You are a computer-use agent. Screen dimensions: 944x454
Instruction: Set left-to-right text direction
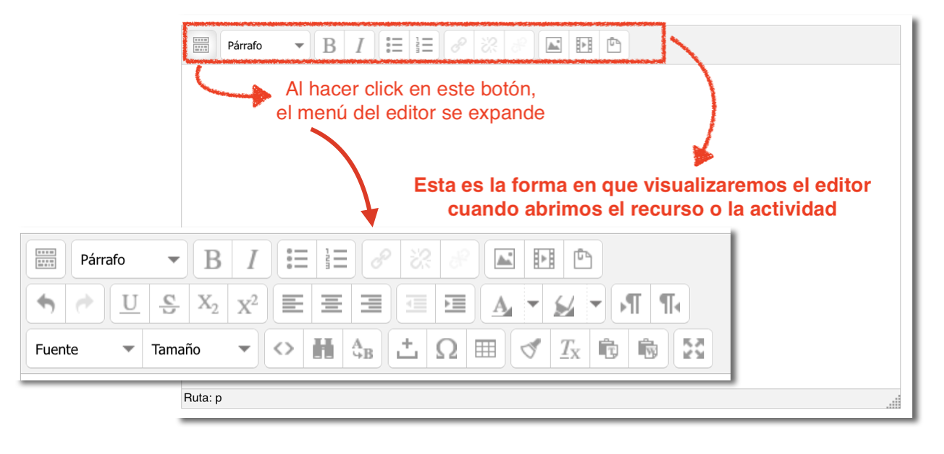[631, 305]
